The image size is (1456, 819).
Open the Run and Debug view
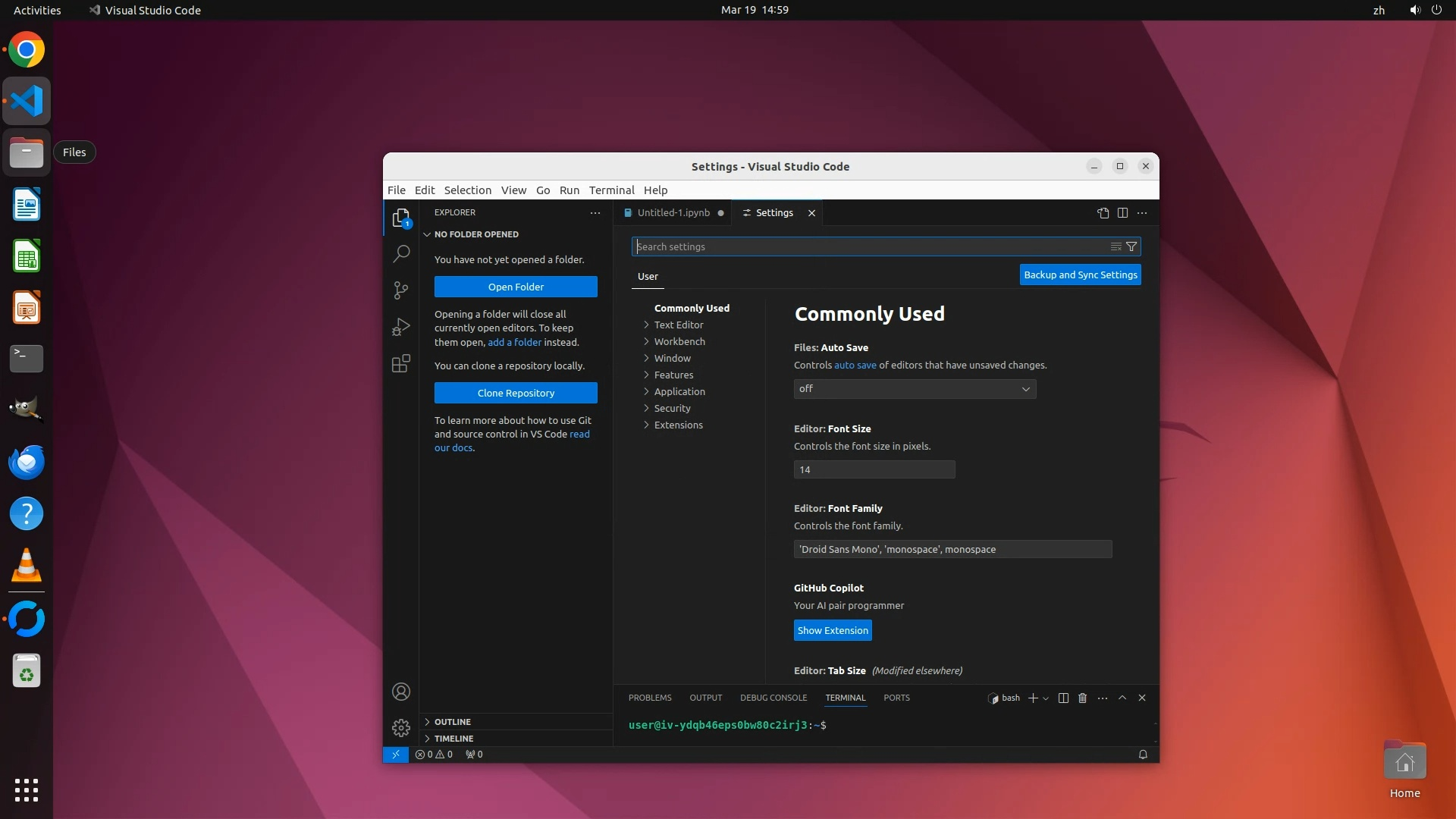(401, 327)
